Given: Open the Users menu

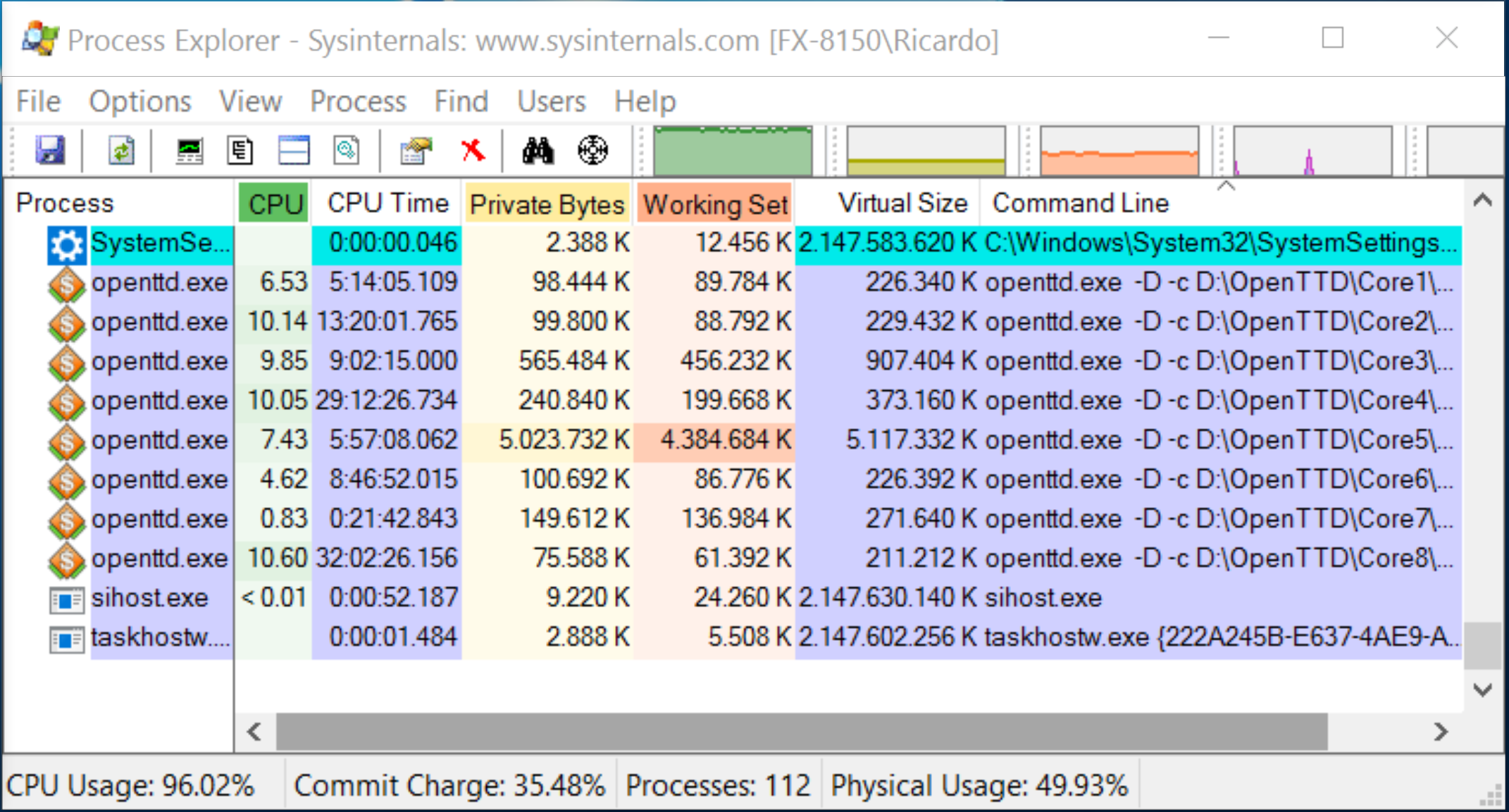Looking at the screenshot, I should pyautogui.click(x=551, y=101).
